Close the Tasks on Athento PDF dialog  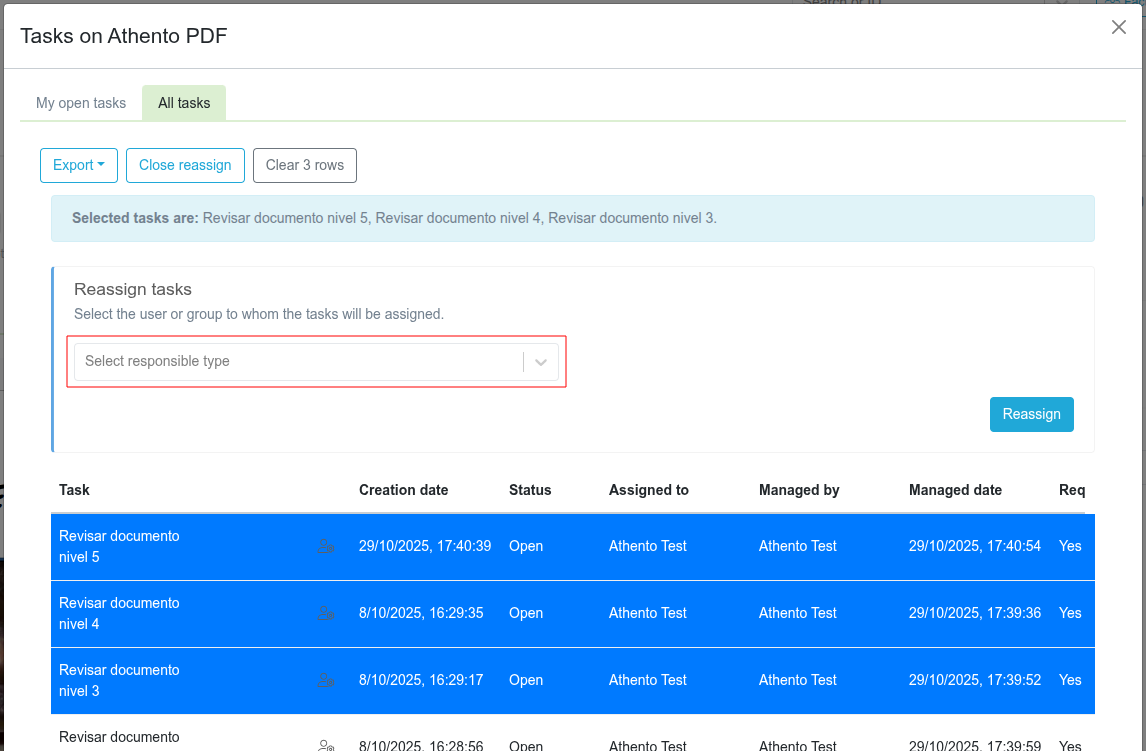(1119, 28)
